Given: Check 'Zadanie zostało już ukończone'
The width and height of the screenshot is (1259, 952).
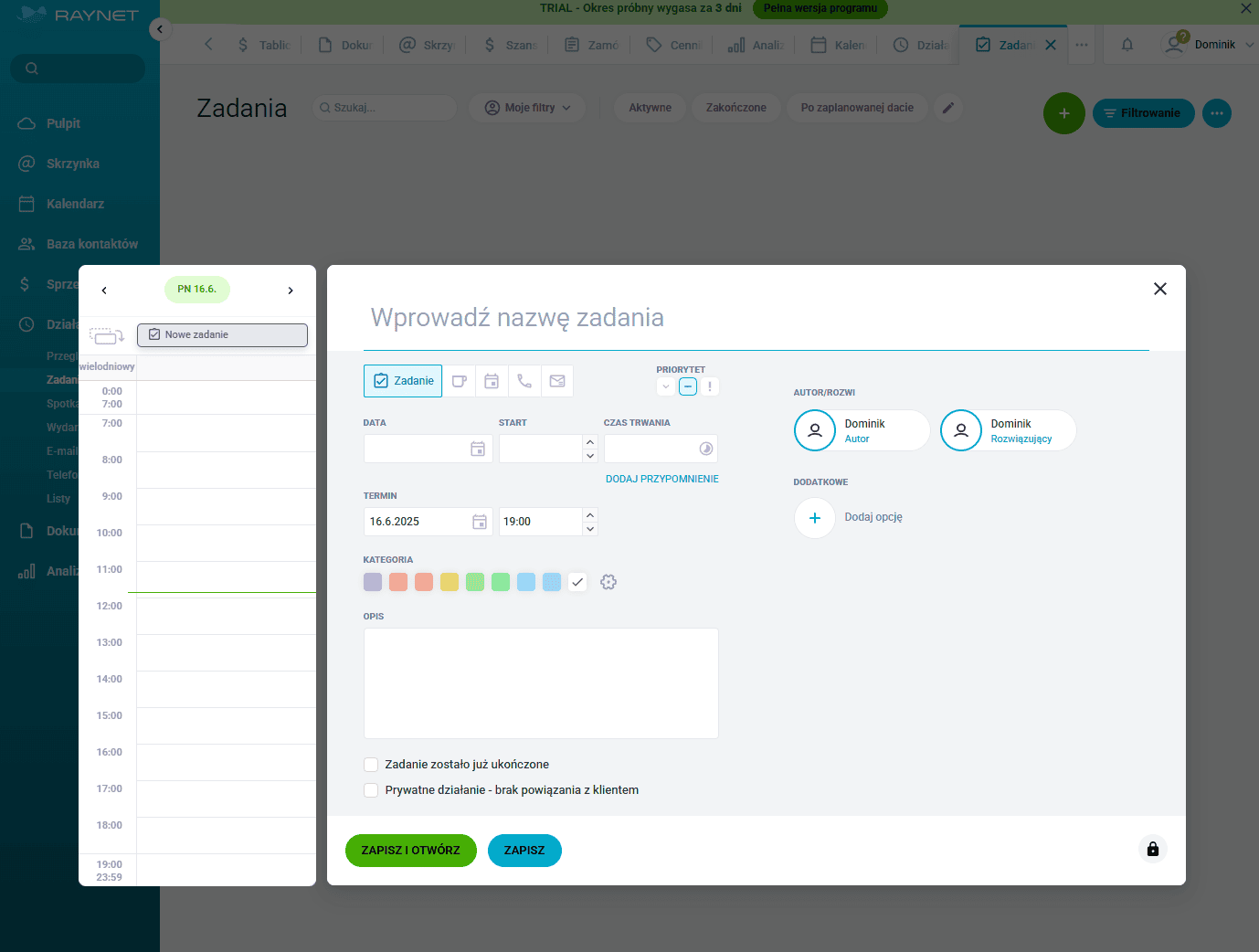Looking at the screenshot, I should pyautogui.click(x=371, y=764).
